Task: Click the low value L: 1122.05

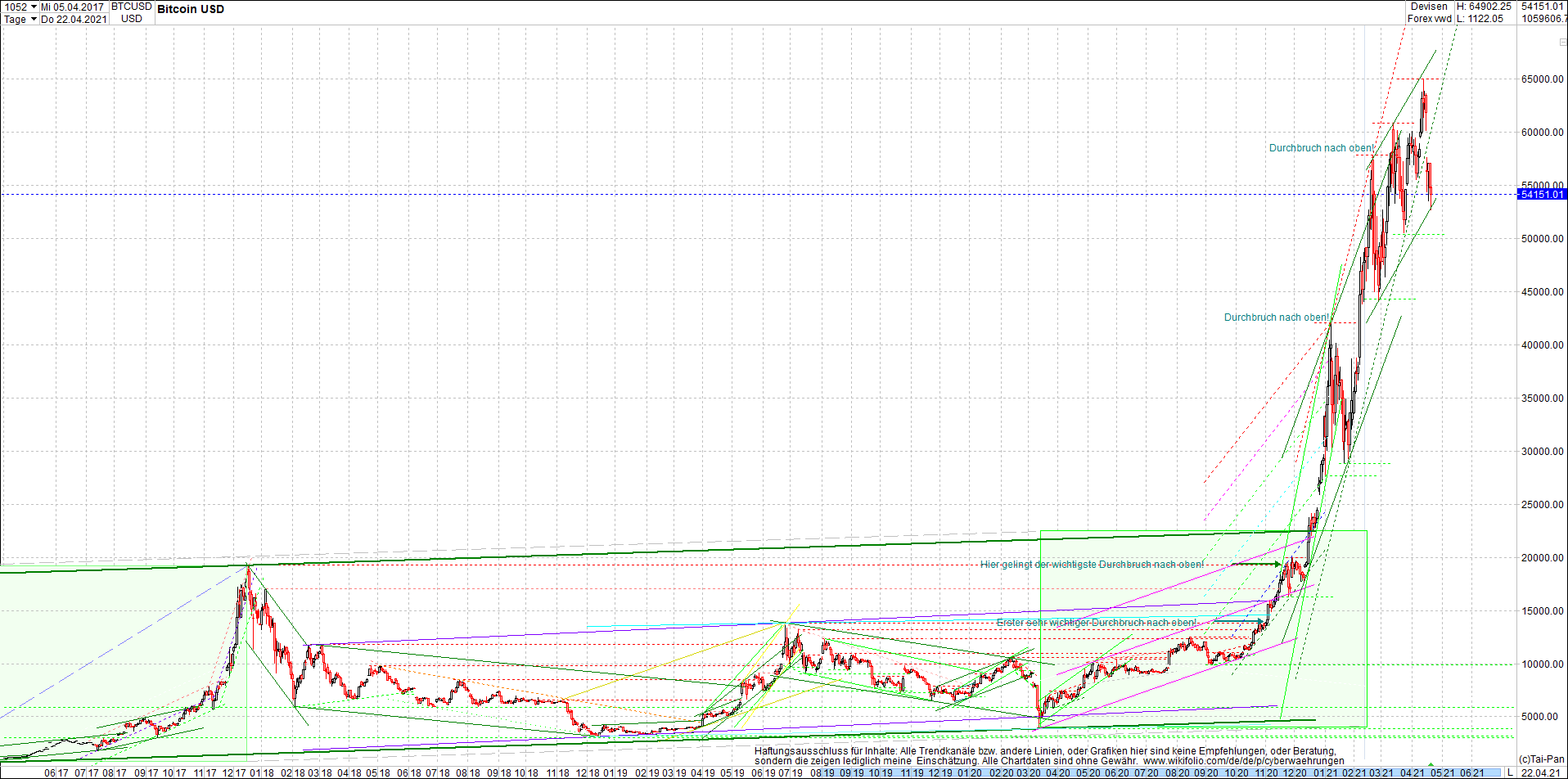Action: coord(1480,19)
